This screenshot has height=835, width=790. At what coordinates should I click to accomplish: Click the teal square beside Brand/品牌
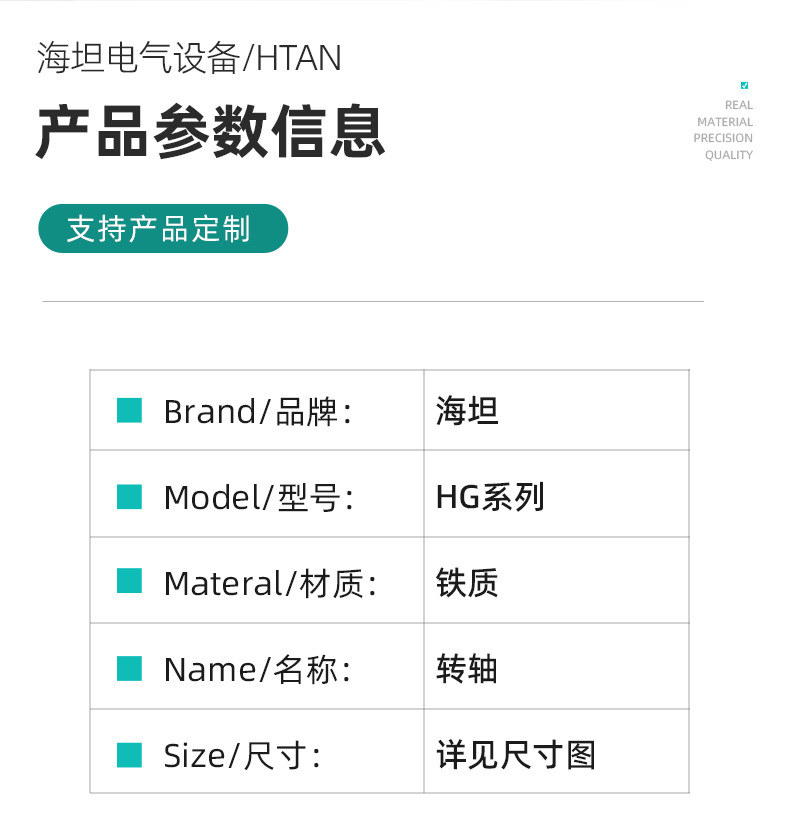tap(129, 410)
